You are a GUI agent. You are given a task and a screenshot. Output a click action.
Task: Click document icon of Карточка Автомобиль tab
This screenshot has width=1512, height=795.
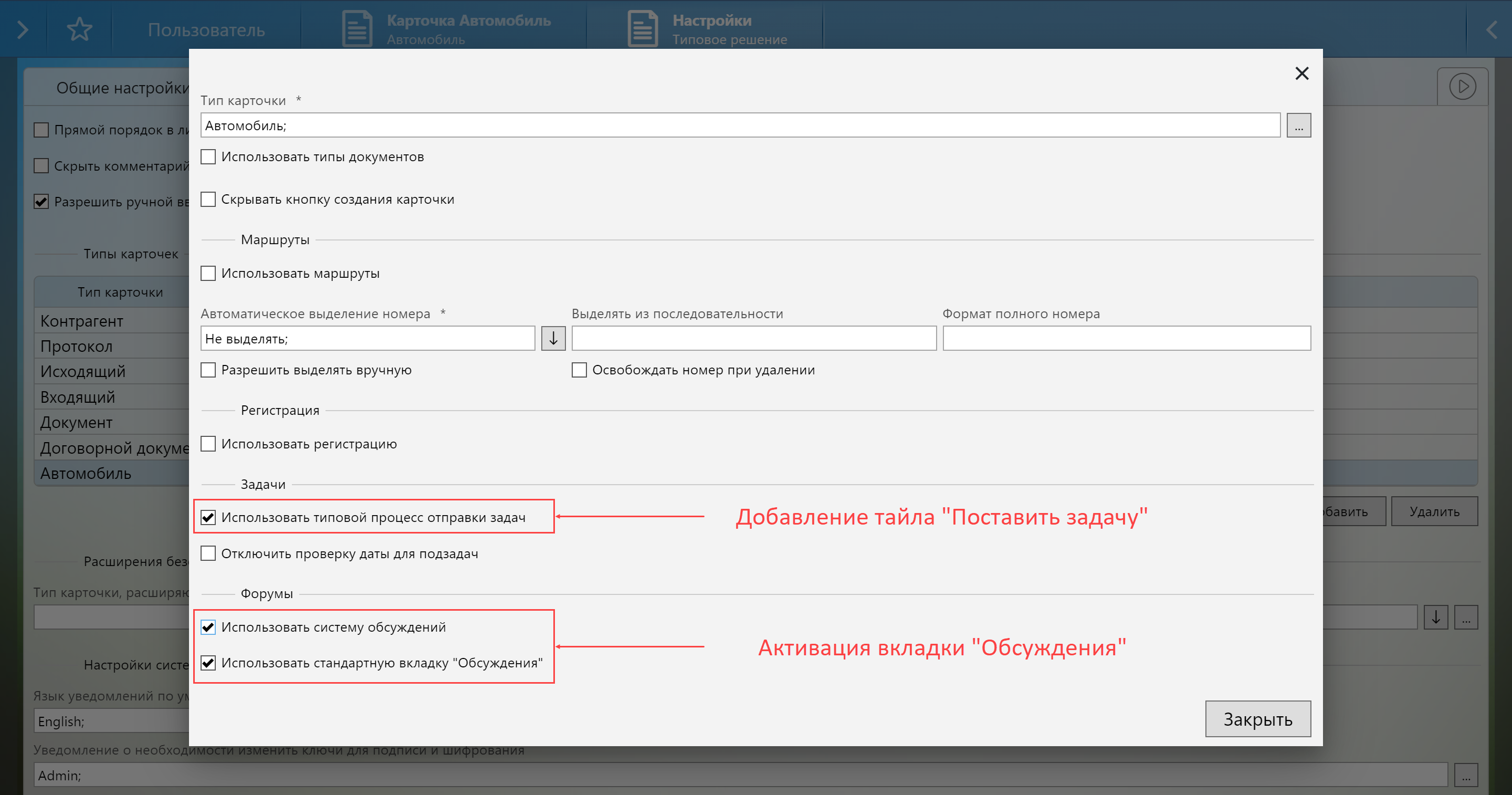pyautogui.click(x=357, y=29)
